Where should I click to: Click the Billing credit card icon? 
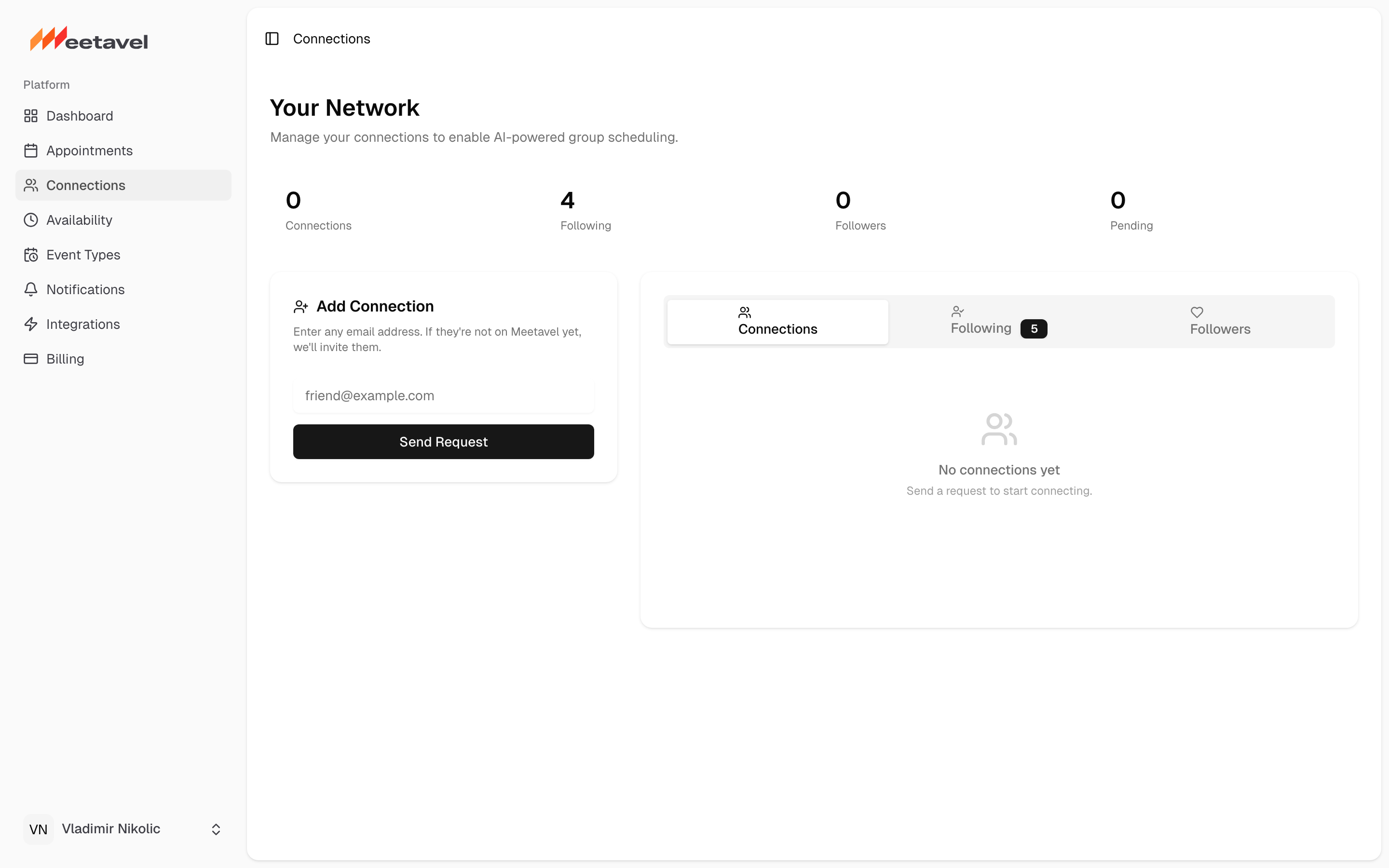[31, 359]
